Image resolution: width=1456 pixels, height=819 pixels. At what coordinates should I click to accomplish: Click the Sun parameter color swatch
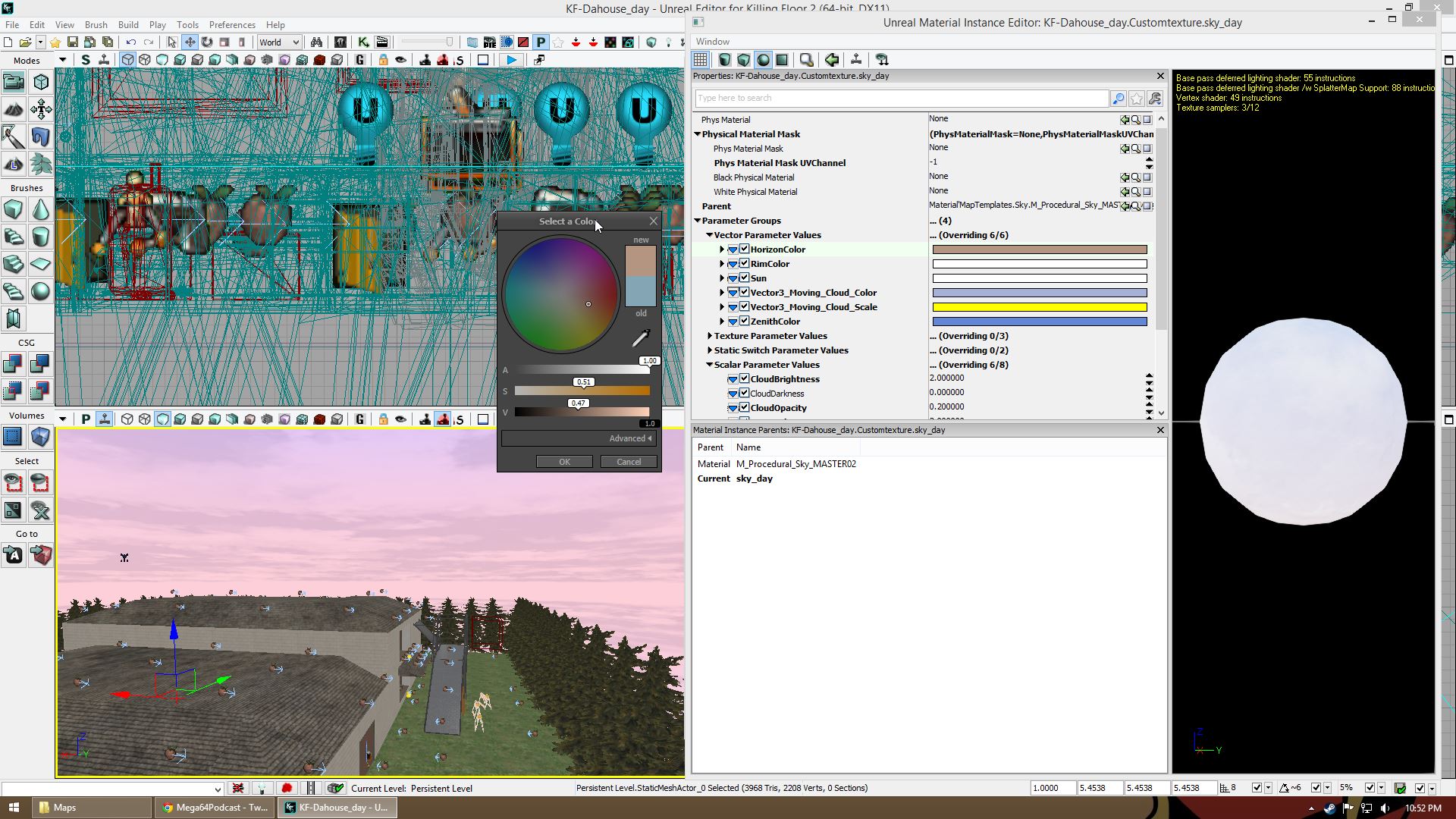[1039, 278]
